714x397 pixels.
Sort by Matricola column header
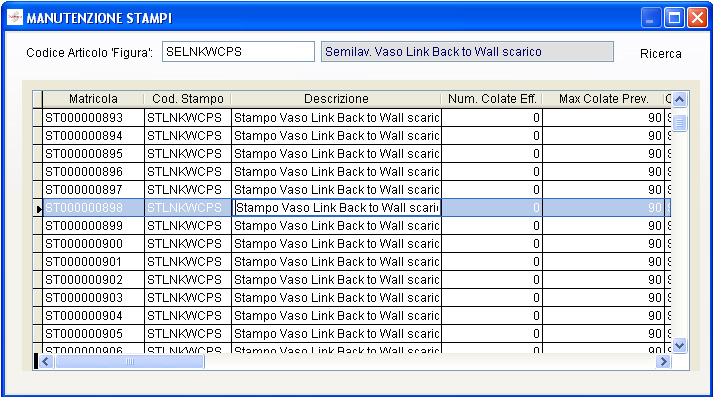coord(93,99)
